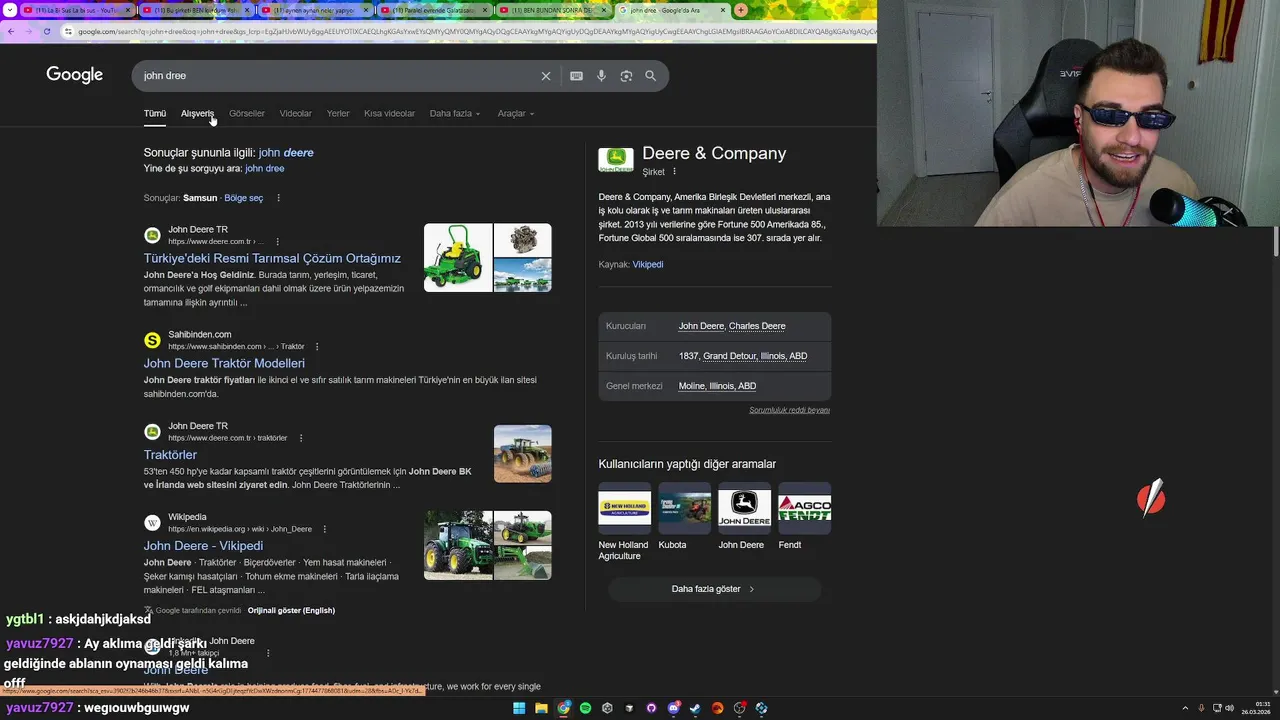The width and height of the screenshot is (1280, 720).
Task: Show hidden system tray icons
Action: point(1185,708)
